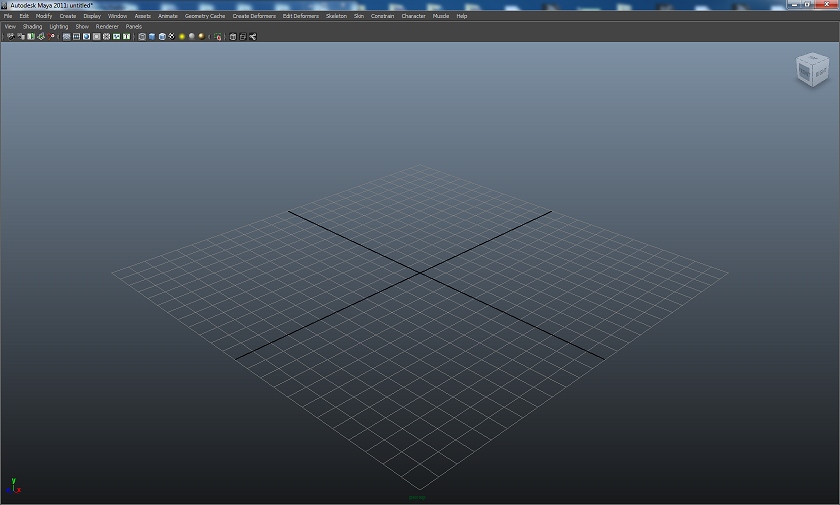Click the select camera icon in panel toolbar
Screen dimensions: 840x505
11,36
